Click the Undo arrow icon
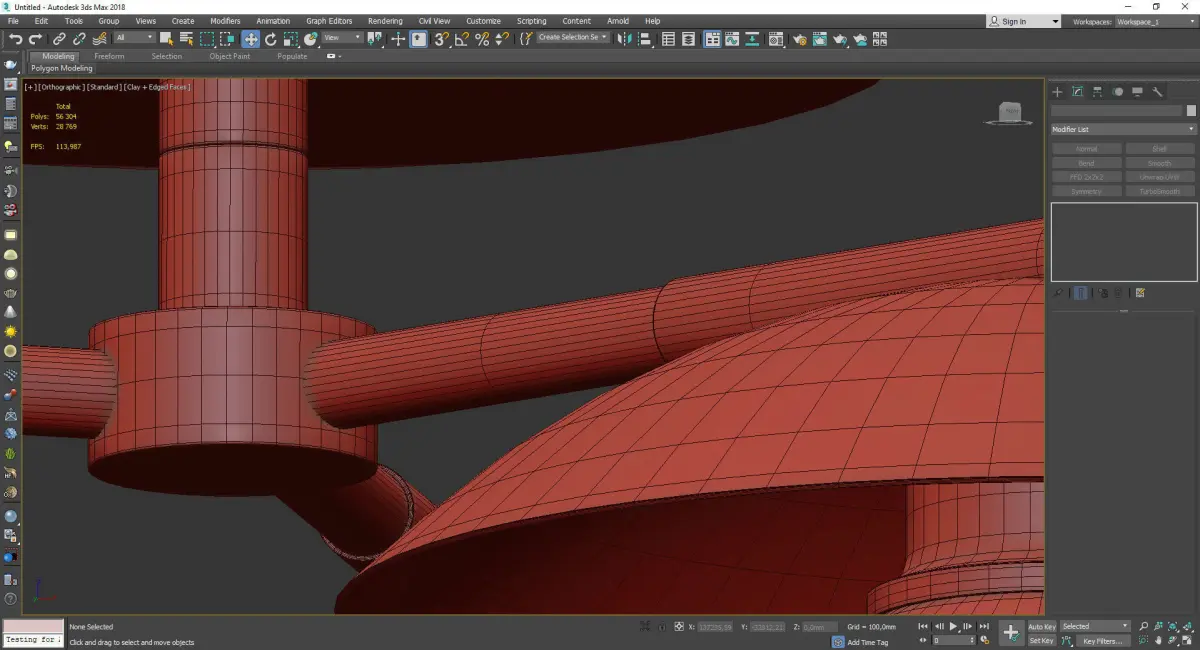Screen dimensions: 1200x650 [x=15, y=39]
